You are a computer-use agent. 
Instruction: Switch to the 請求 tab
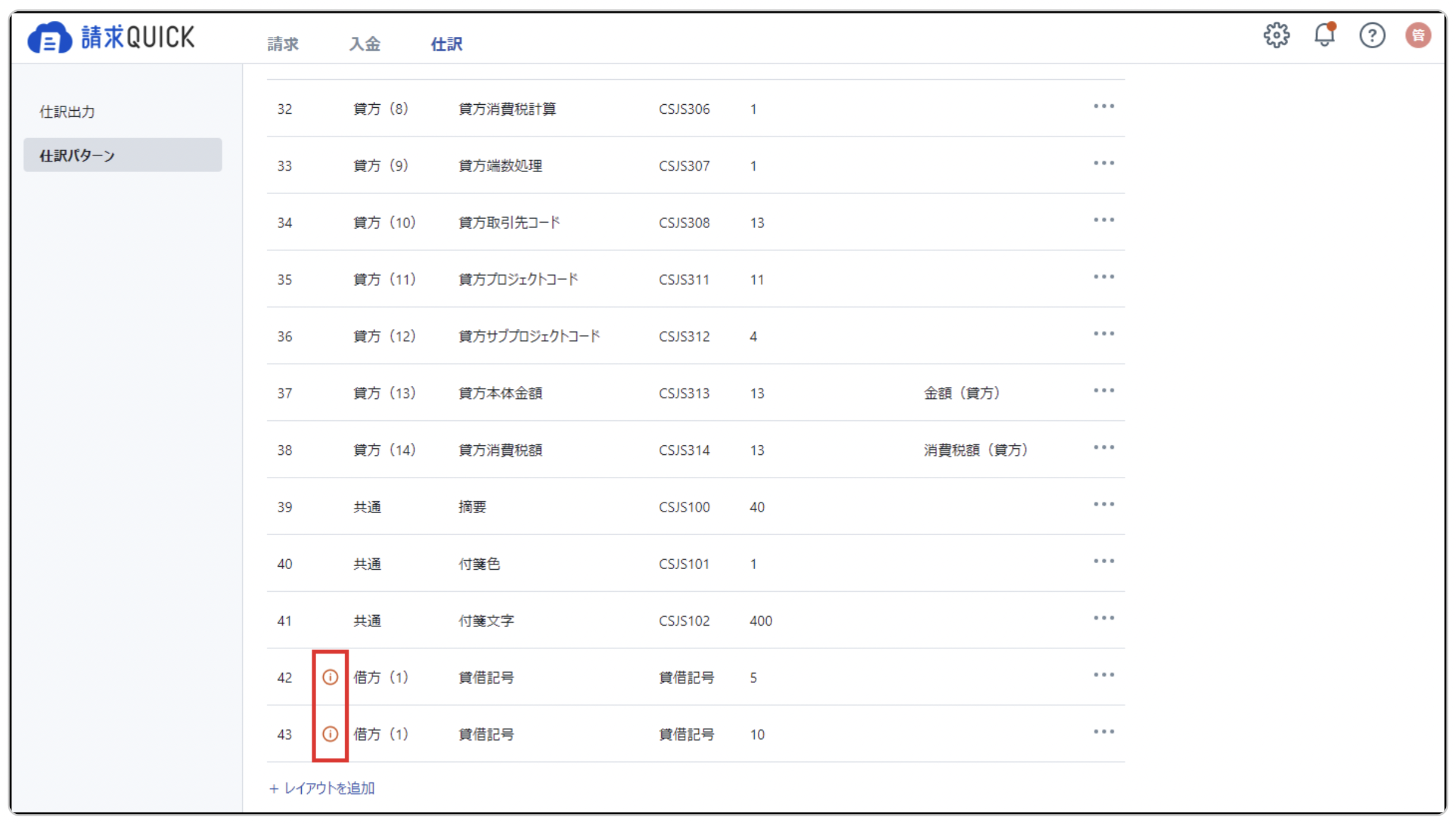click(x=283, y=44)
